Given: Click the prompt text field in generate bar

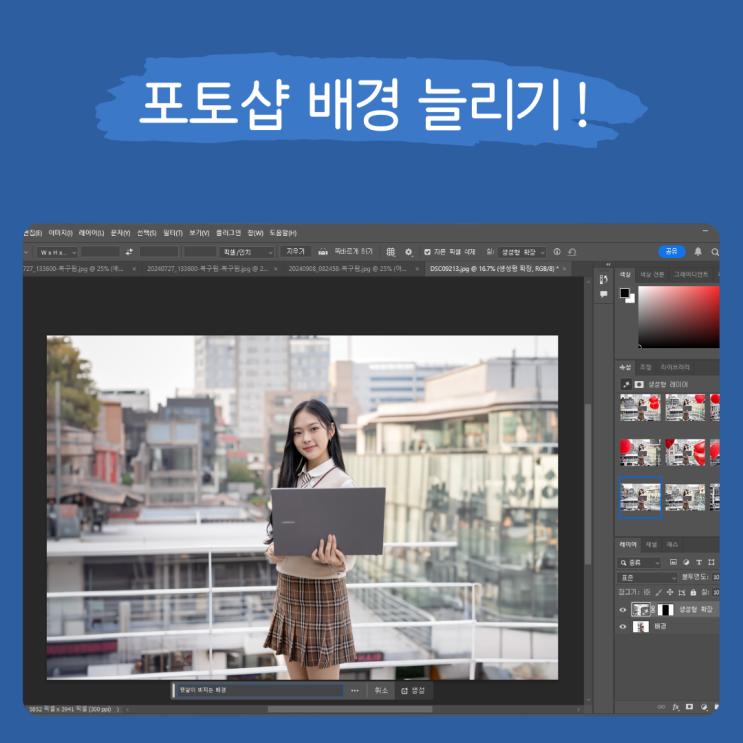Looking at the screenshot, I should click(x=260, y=690).
